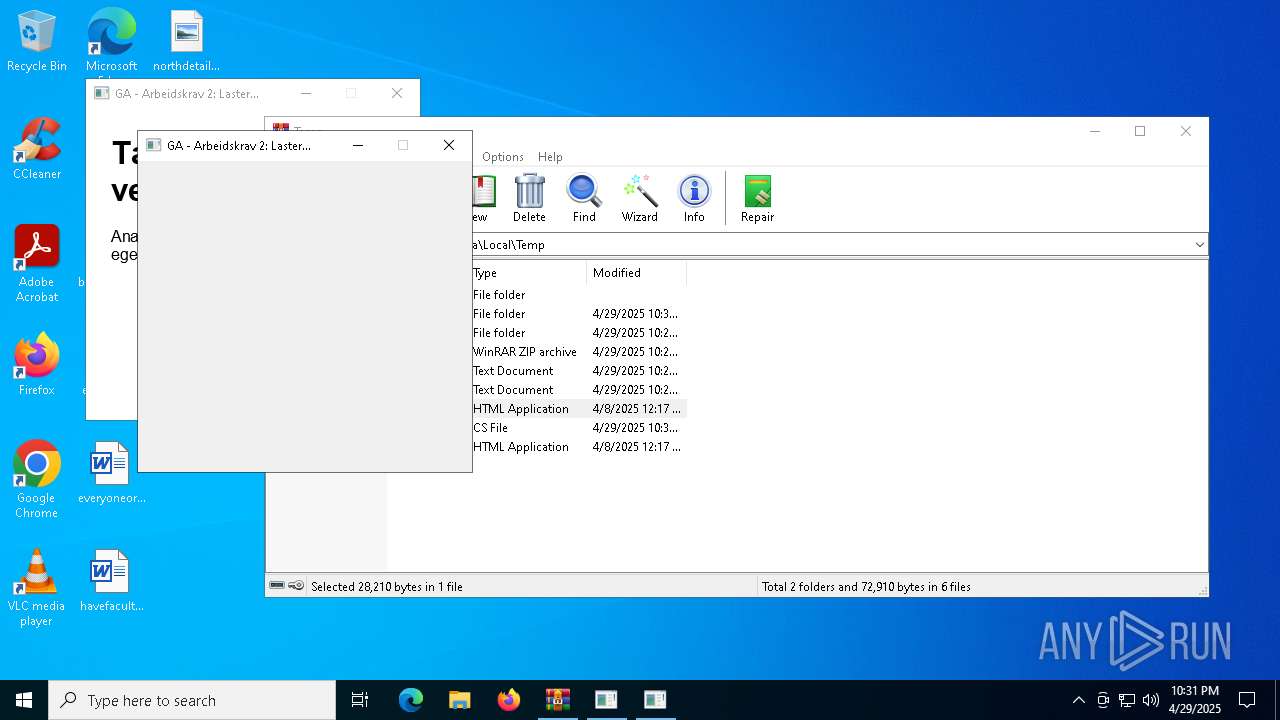Open Microsoft Edge from the taskbar

coord(411,700)
